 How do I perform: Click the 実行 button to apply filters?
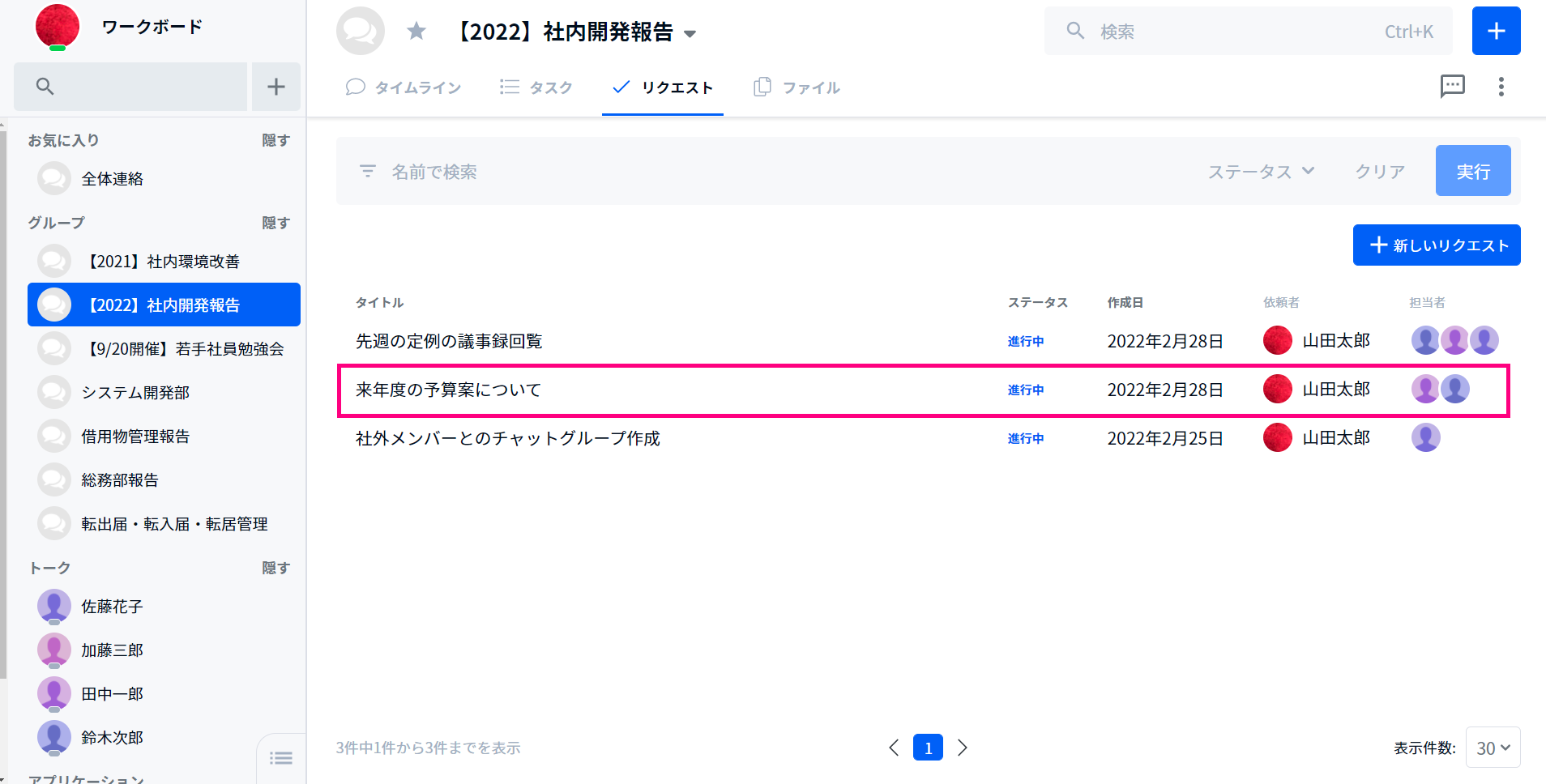[x=1472, y=171]
